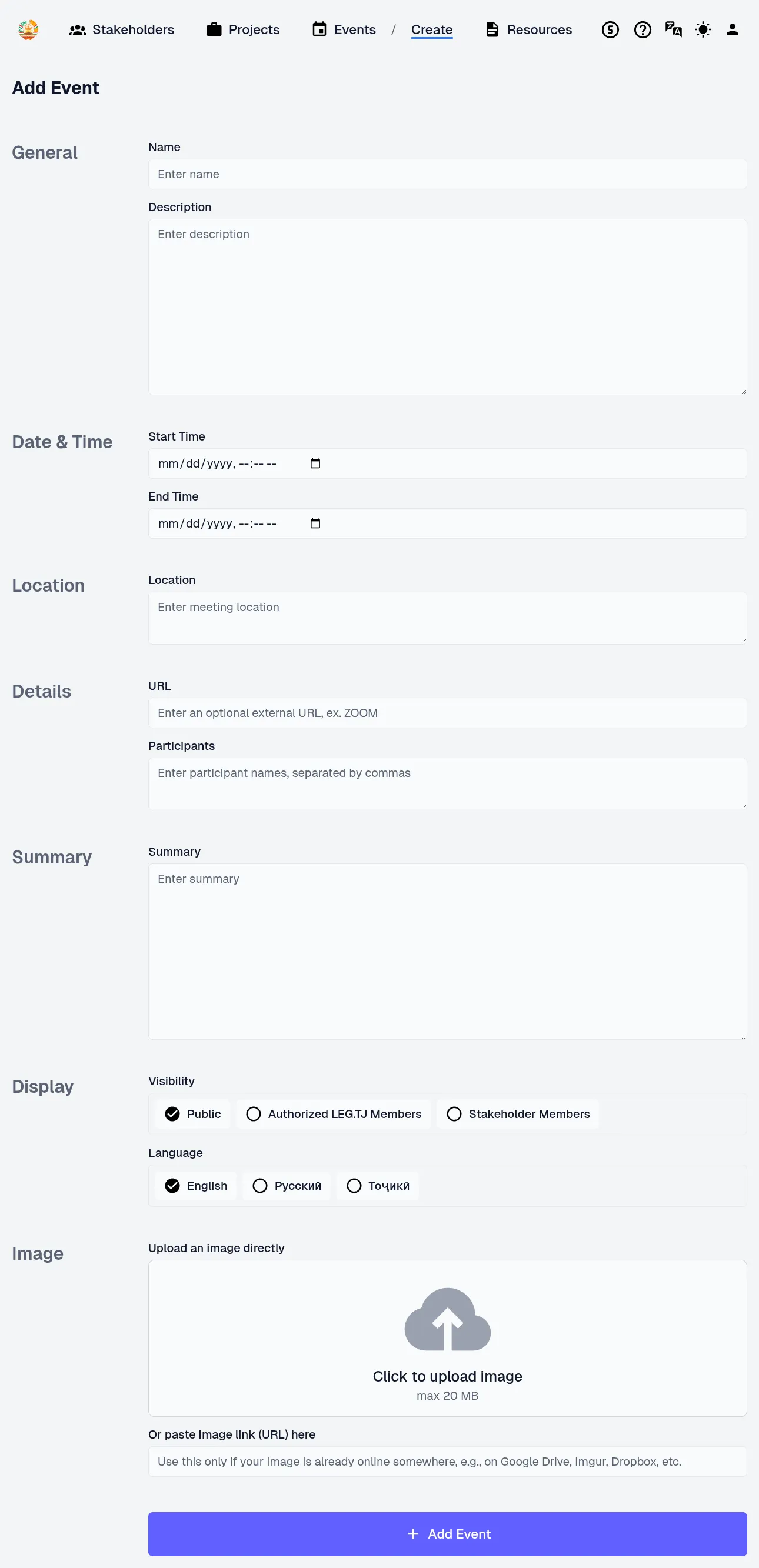Click the external URL input field
This screenshot has width=759, height=1568.
point(447,713)
